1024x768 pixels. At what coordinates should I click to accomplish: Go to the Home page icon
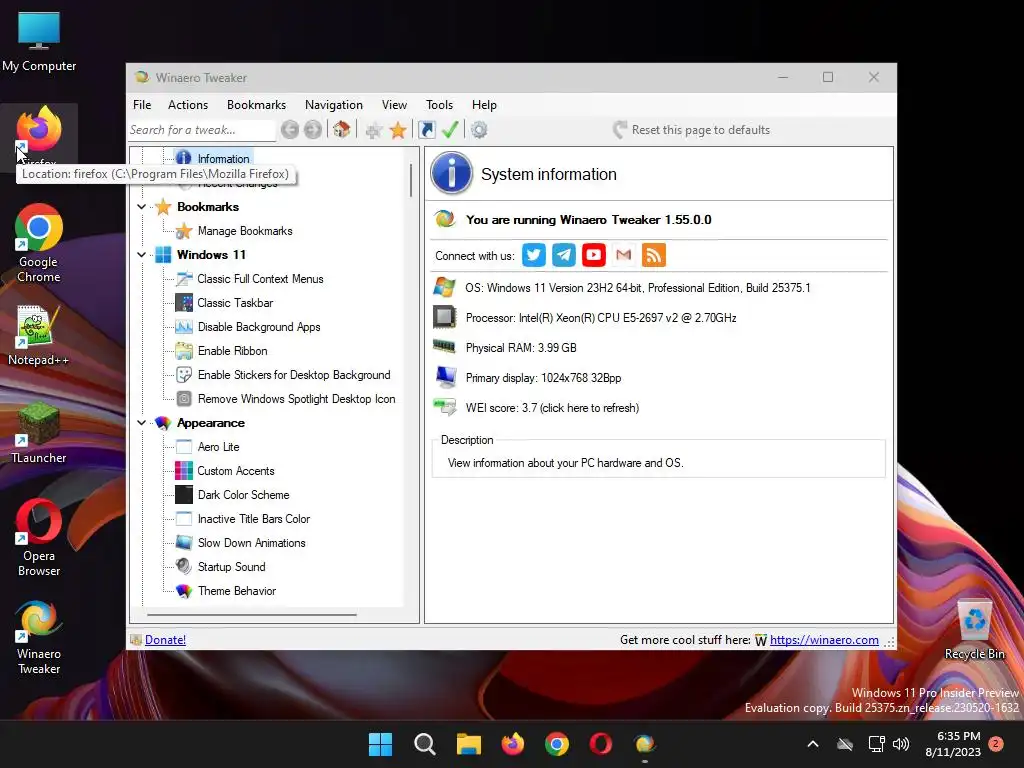341,129
